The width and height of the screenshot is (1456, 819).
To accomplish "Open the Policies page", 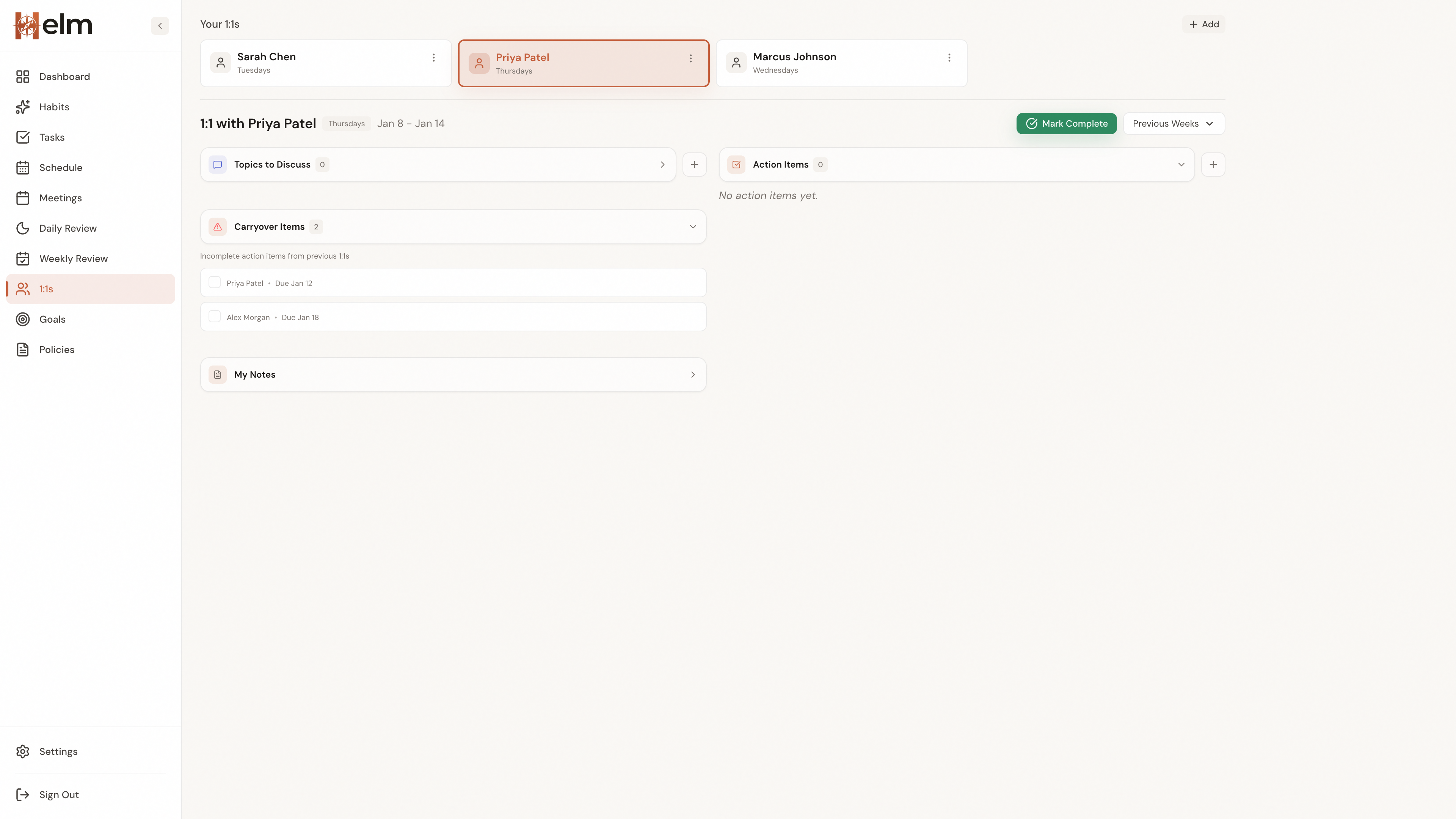I will tap(56, 349).
